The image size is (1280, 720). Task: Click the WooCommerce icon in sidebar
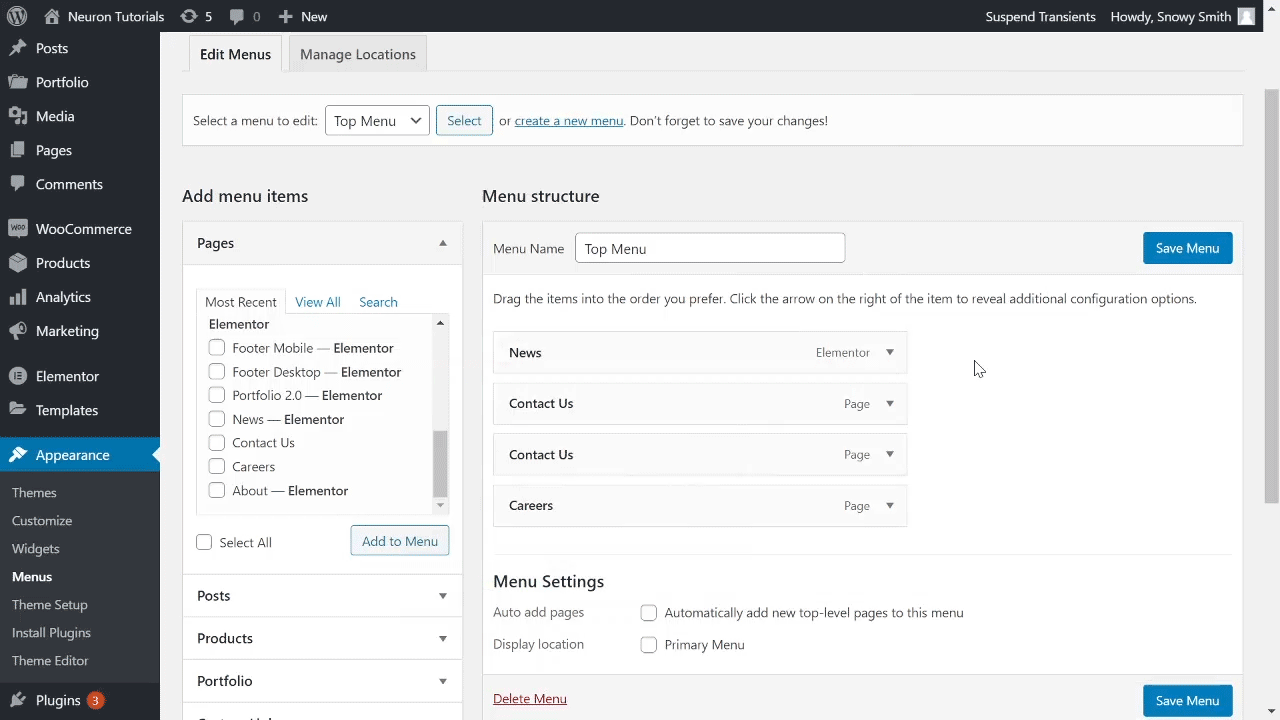(17, 228)
